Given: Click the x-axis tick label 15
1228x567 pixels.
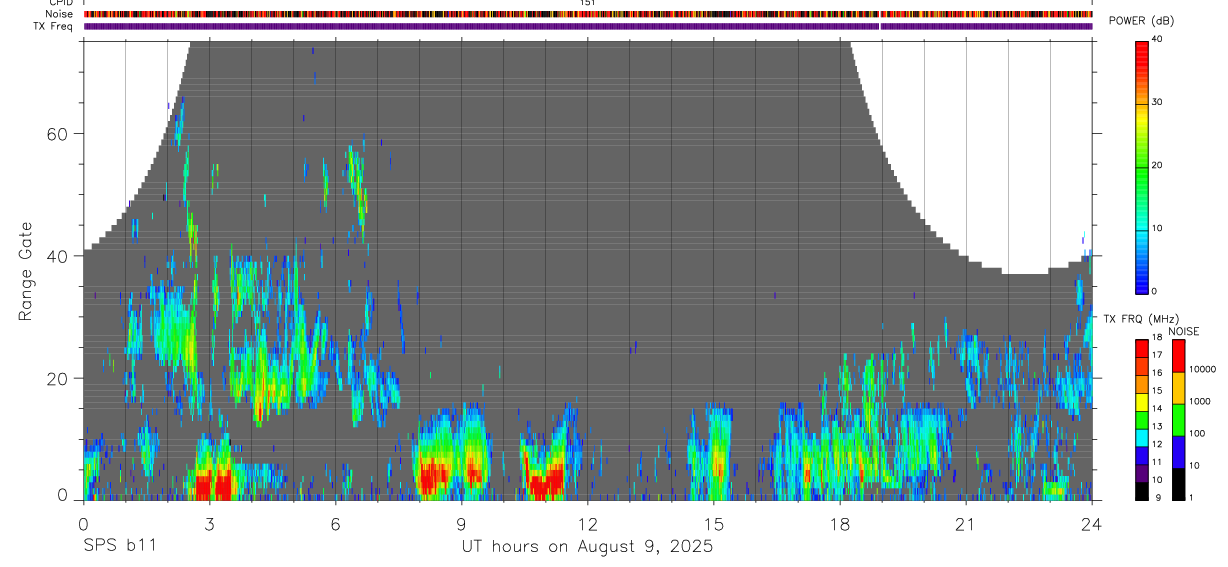Looking at the screenshot, I should click(713, 523).
